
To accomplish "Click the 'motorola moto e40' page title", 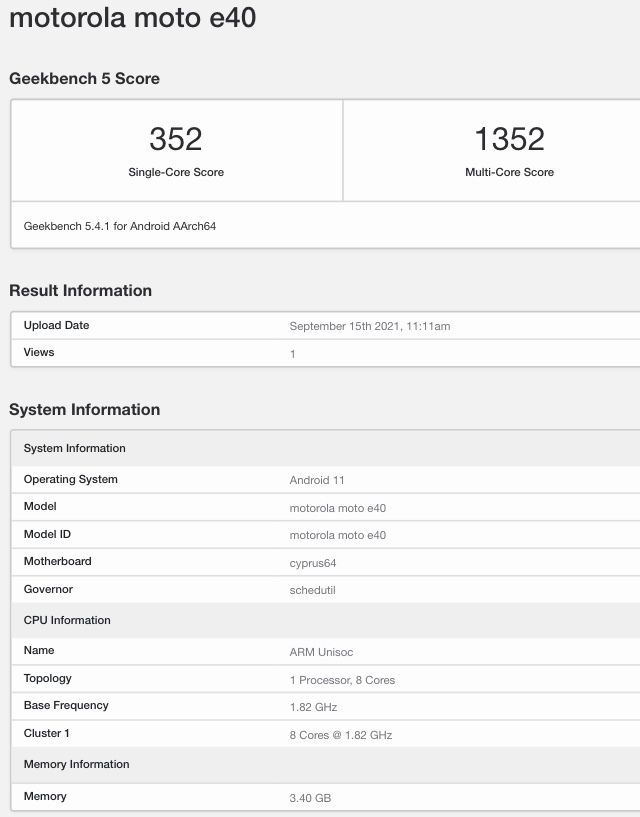I will pos(133,18).
